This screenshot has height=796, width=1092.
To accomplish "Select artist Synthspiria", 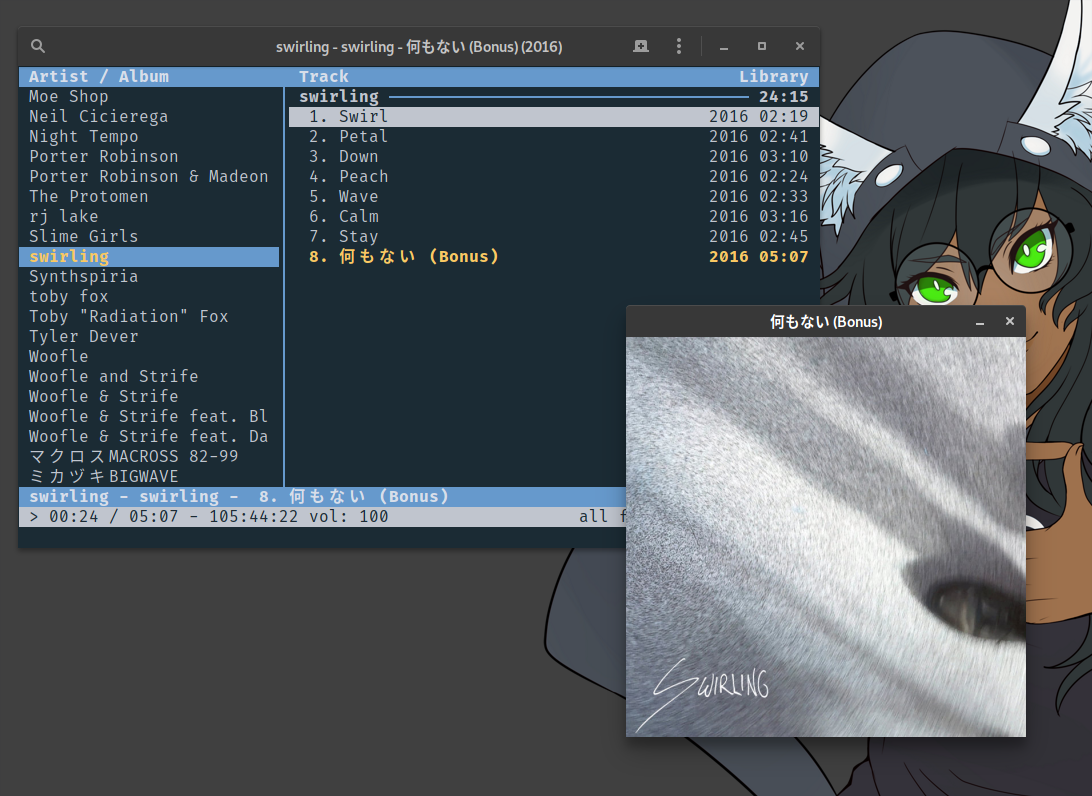I will pos(84,276).
